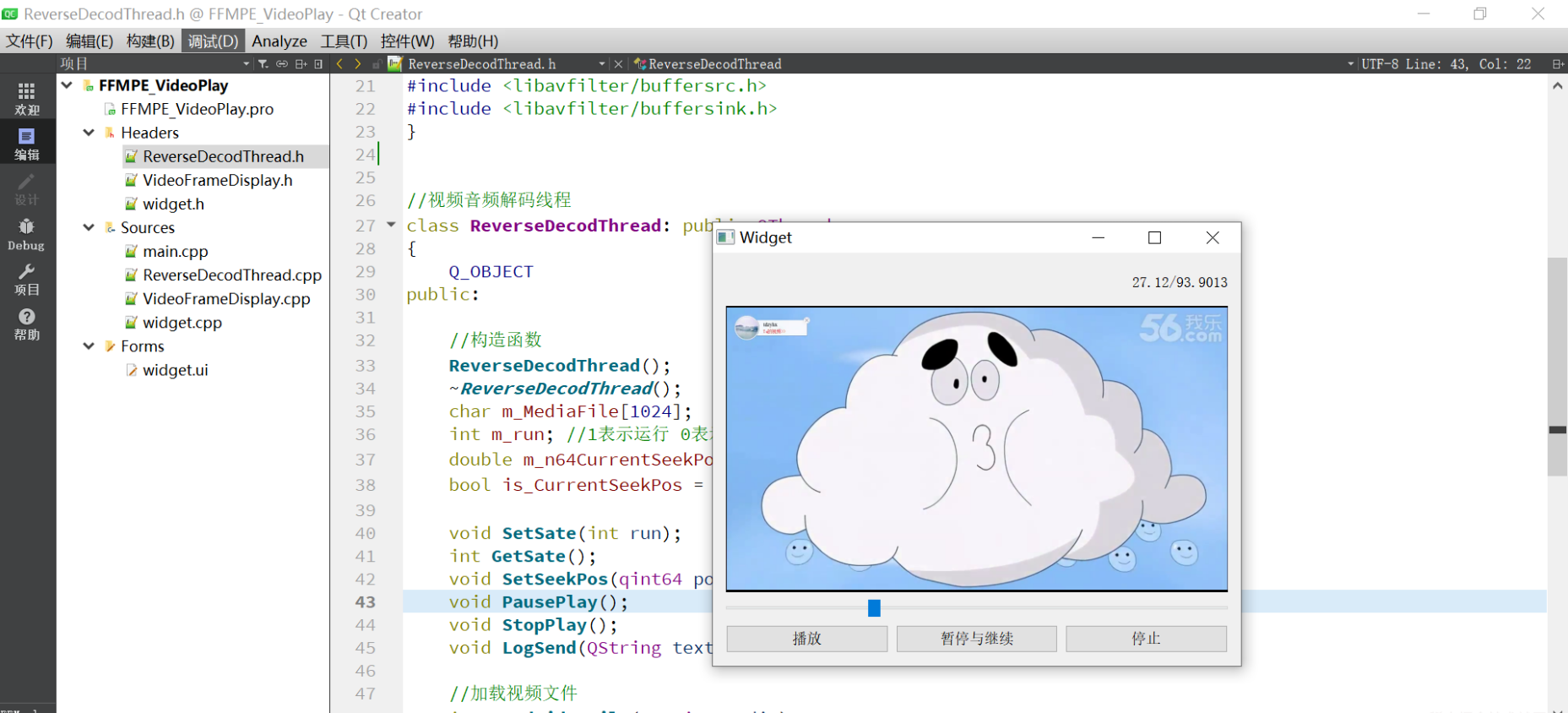This screenshot has height=713, width=1568.
Task: Select main.cpp in Sources
Action: point(175,251)
